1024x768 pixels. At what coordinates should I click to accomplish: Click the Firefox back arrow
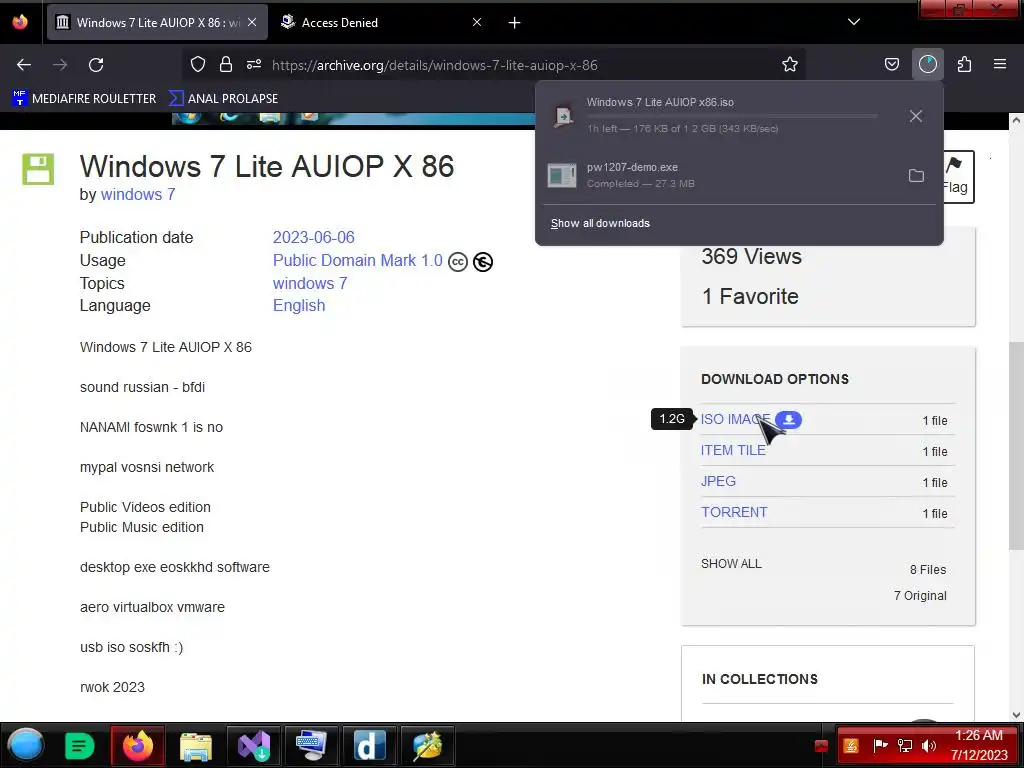pos(24,65)
